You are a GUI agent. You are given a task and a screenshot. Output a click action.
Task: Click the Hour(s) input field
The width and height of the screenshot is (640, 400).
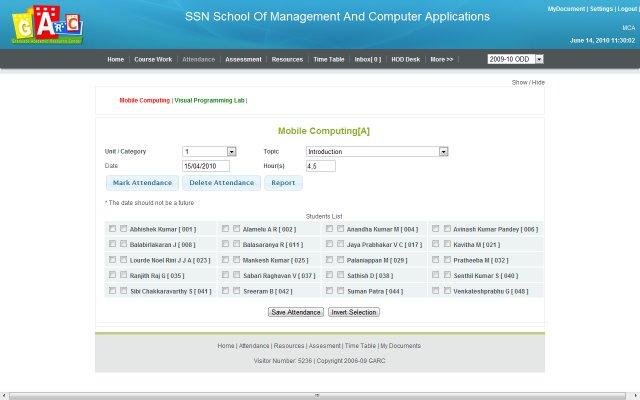320,166
